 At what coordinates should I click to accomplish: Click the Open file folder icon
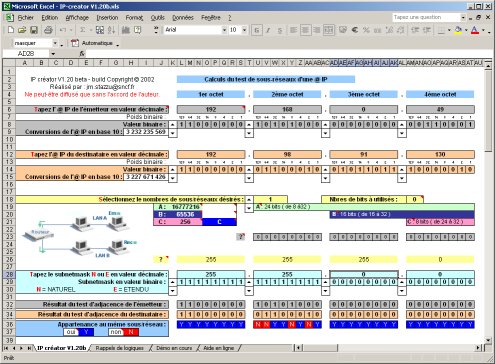click(x=22, y=30)
